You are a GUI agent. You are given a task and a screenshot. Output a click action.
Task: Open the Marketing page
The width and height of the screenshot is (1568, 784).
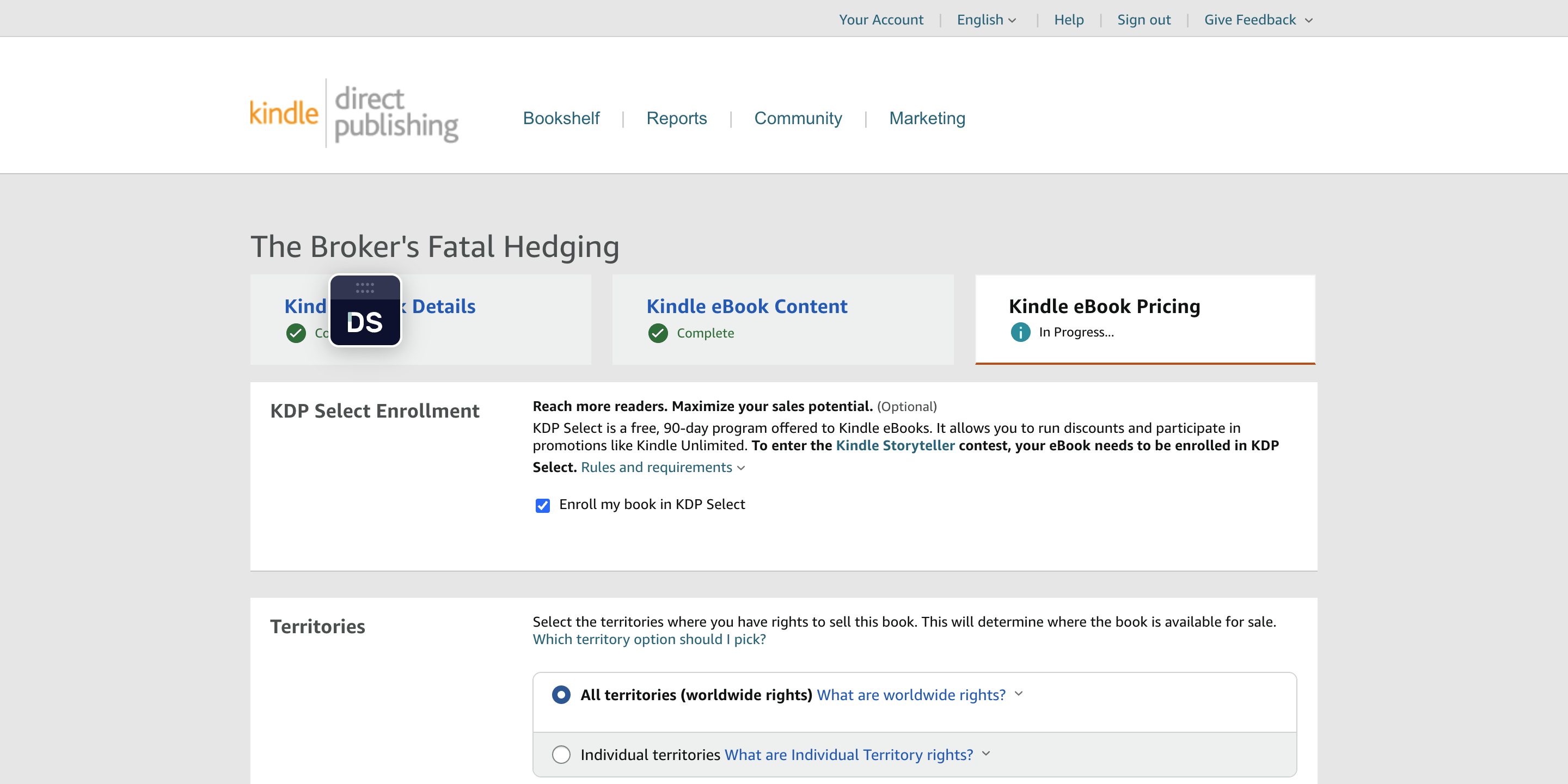[927, 118]
